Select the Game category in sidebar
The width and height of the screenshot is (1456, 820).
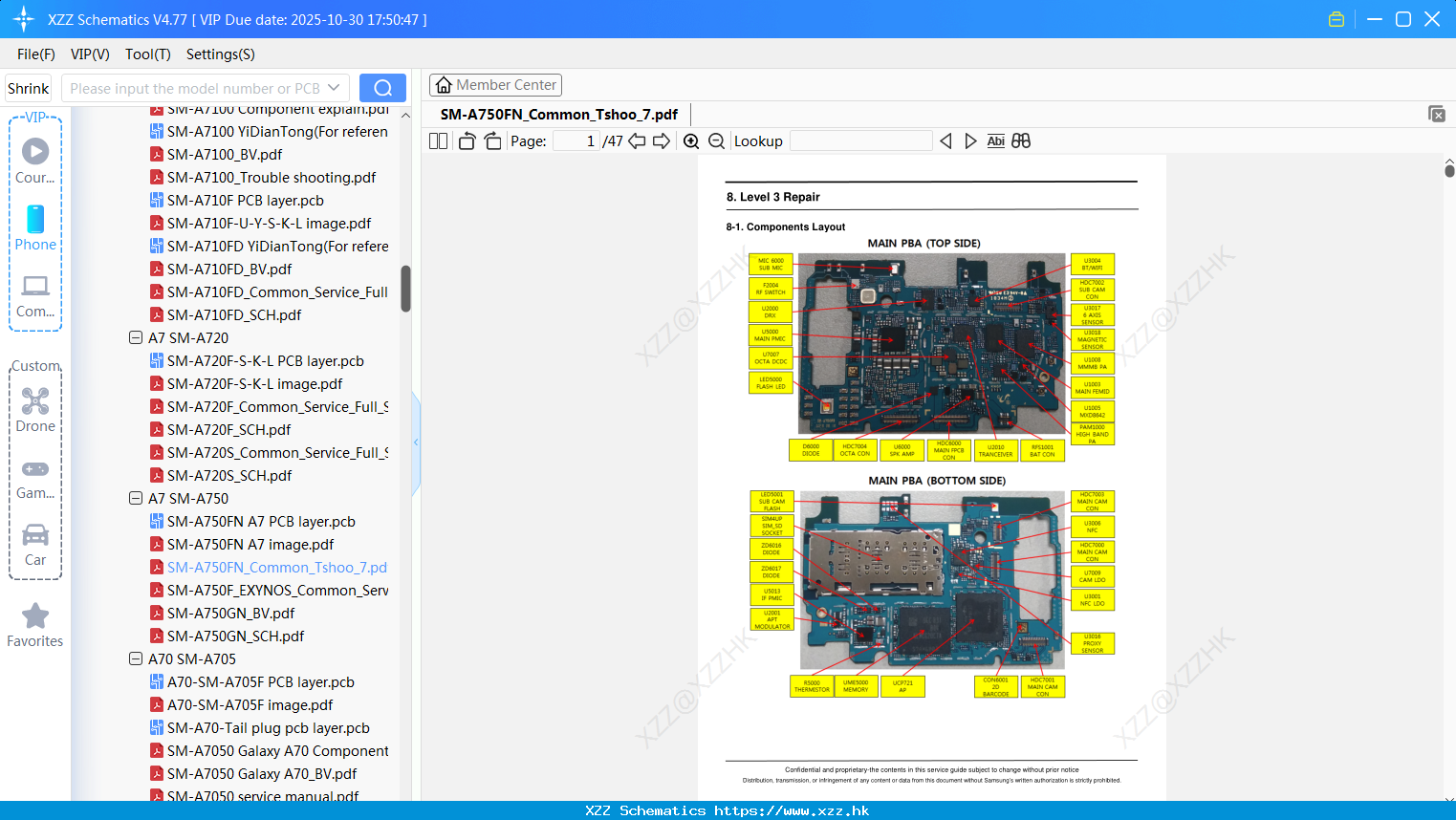coord(35,480)
